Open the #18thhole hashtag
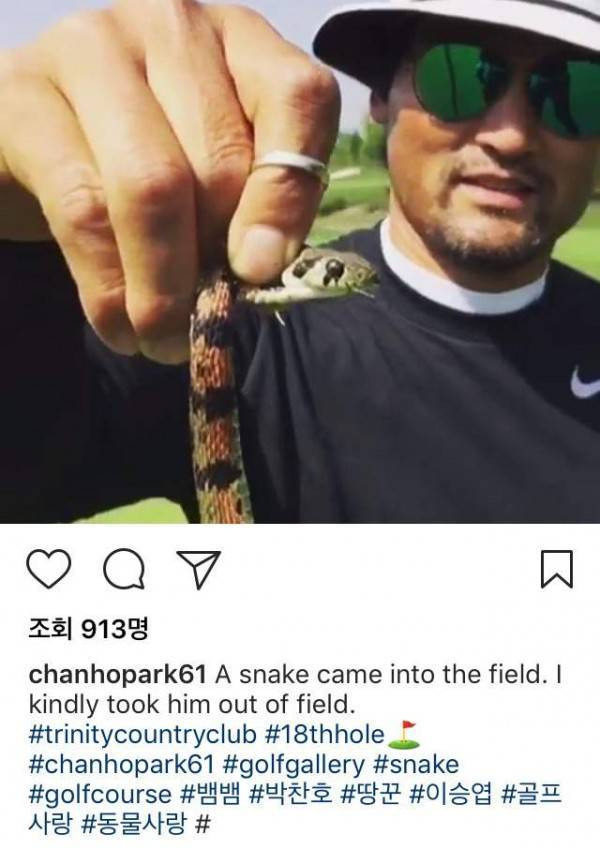Viewport: 600px width, 849px height. coord(325,735)
